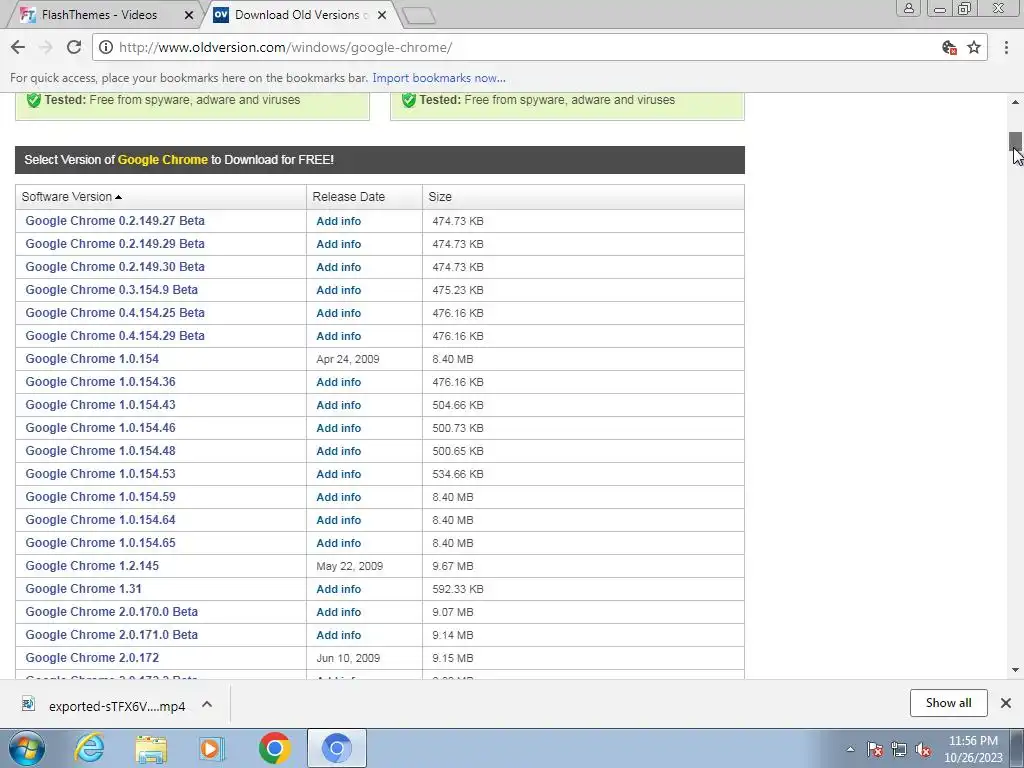Close the Download Old Versions tab

click(382, 15)
